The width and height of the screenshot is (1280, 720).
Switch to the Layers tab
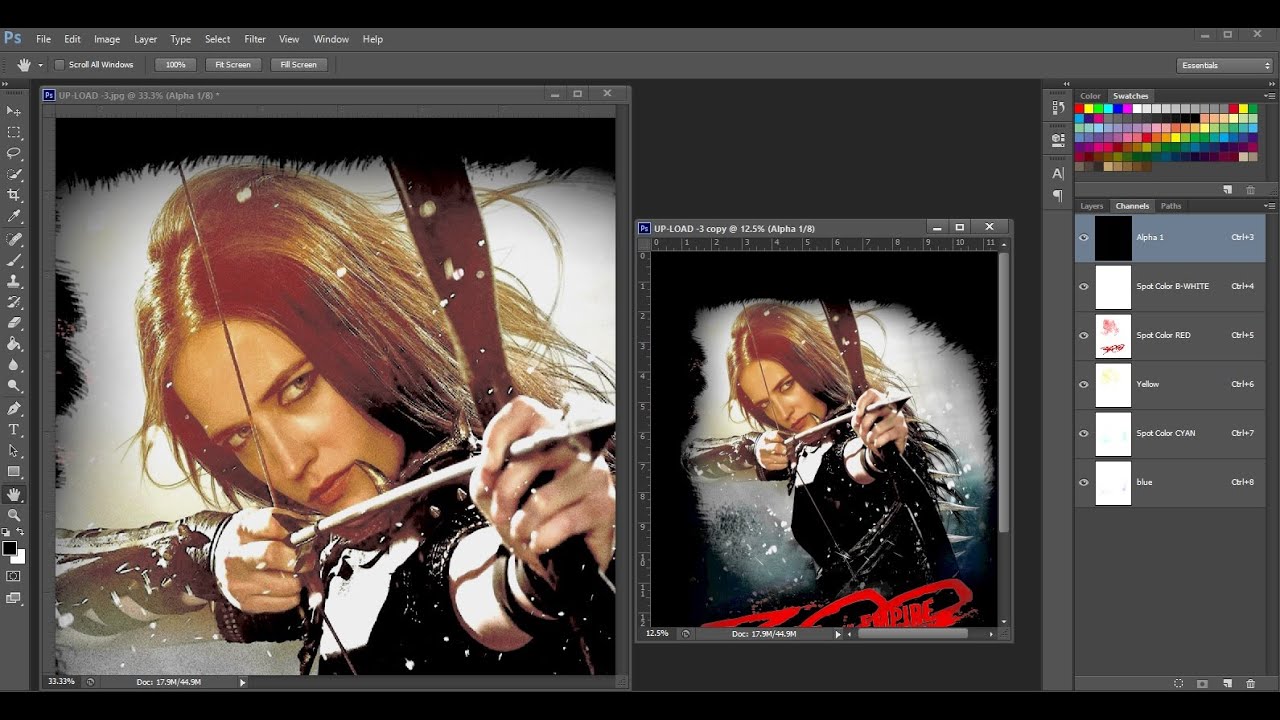coord(1092,206)
